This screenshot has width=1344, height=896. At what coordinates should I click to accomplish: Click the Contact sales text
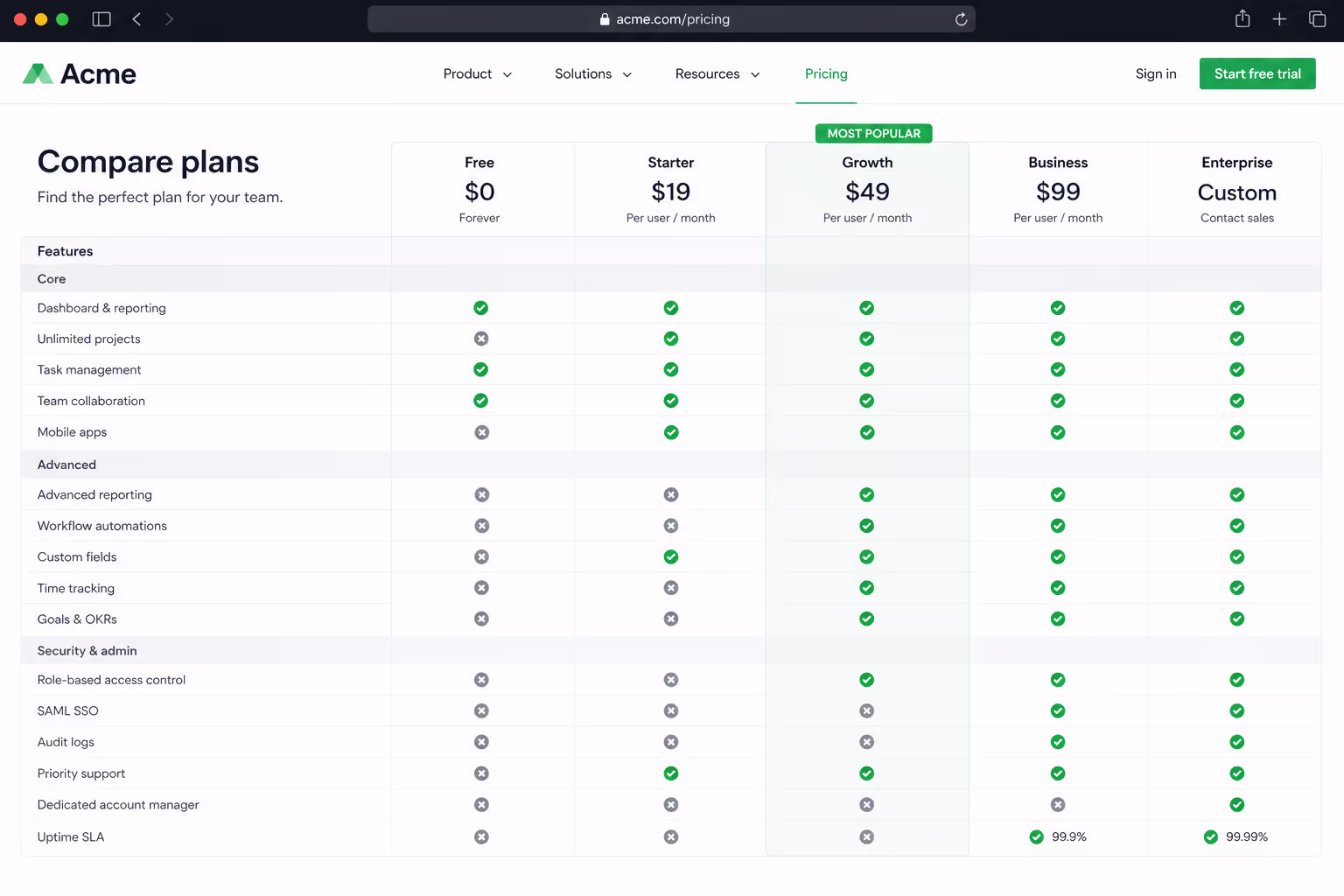(1237, 218)
